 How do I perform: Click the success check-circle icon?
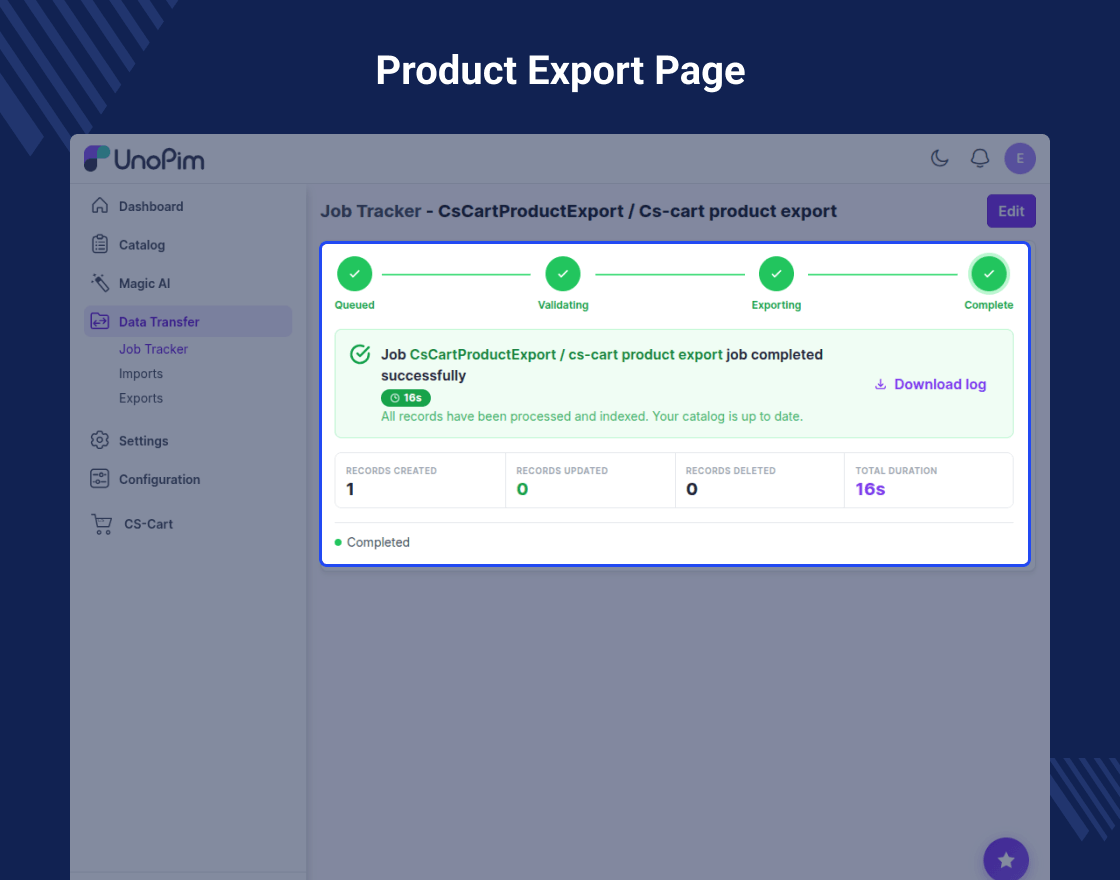click(x=360, y=354)
